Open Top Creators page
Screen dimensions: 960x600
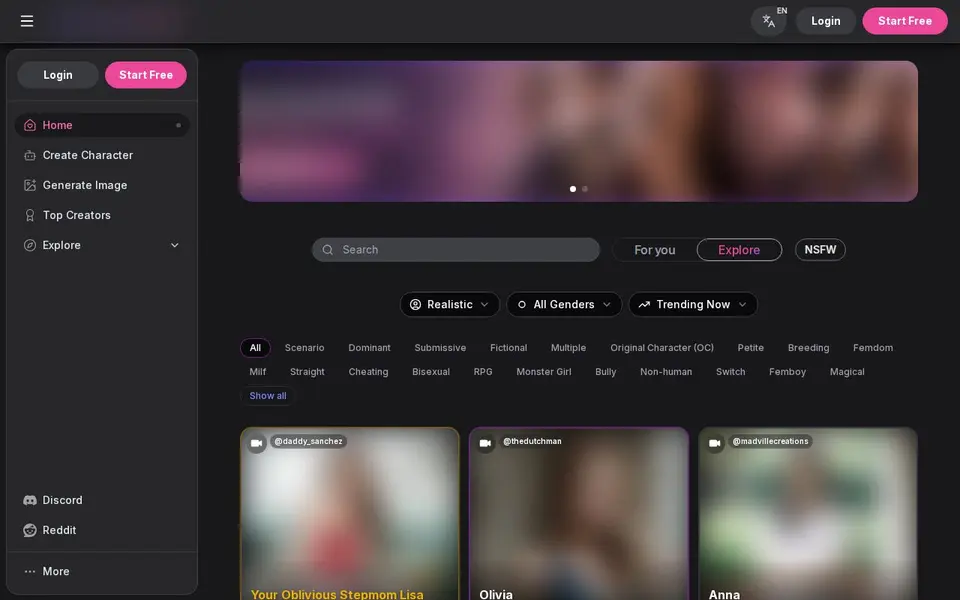pos(102,215)
